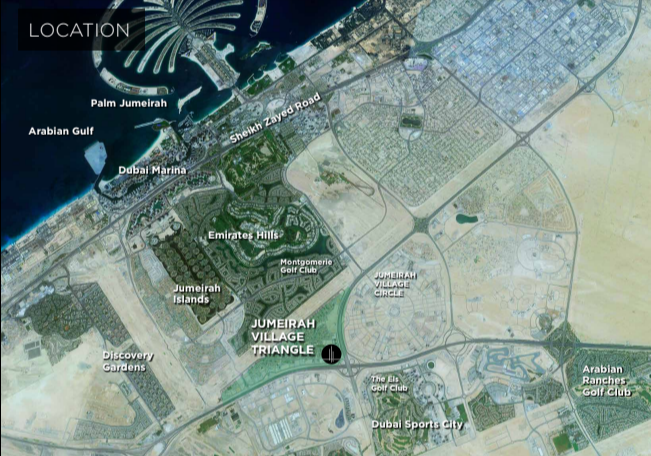
Task: Select the LOCATION title box
Action: [x=81, y=30]
